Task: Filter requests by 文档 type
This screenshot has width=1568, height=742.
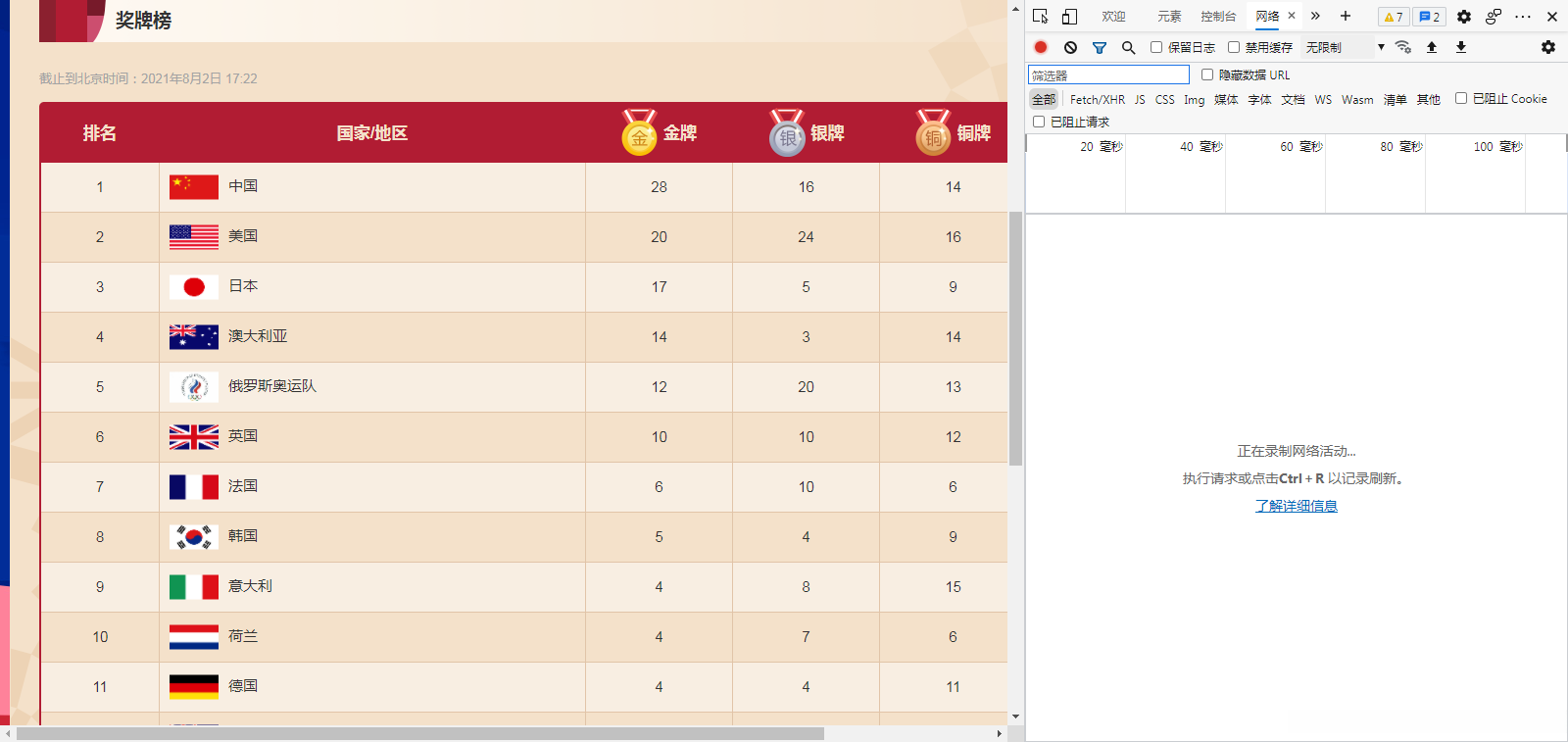Action: click(x=1293, y=99)
